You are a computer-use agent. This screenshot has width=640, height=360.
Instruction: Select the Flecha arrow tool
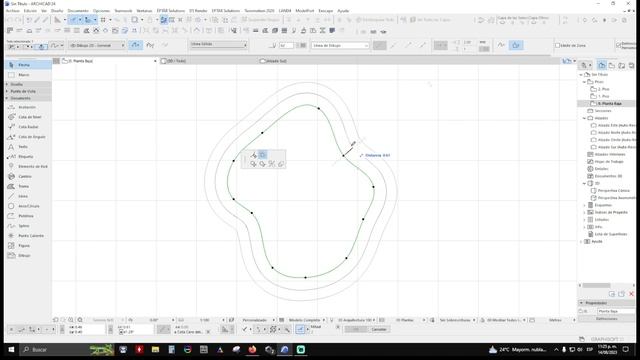coord(28,65)
